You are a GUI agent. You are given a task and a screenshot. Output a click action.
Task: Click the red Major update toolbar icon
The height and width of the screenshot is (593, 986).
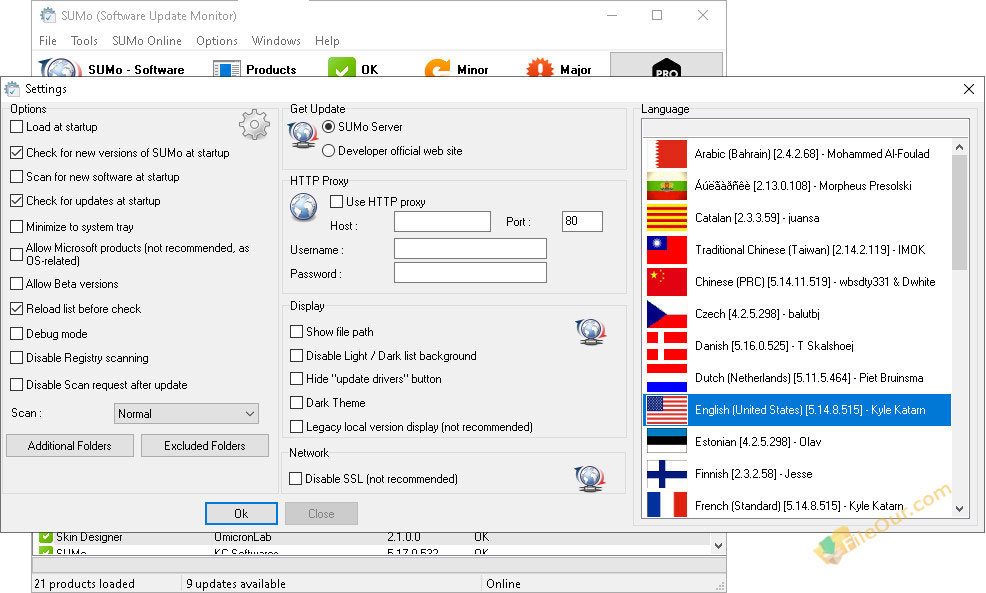point(540,68)
